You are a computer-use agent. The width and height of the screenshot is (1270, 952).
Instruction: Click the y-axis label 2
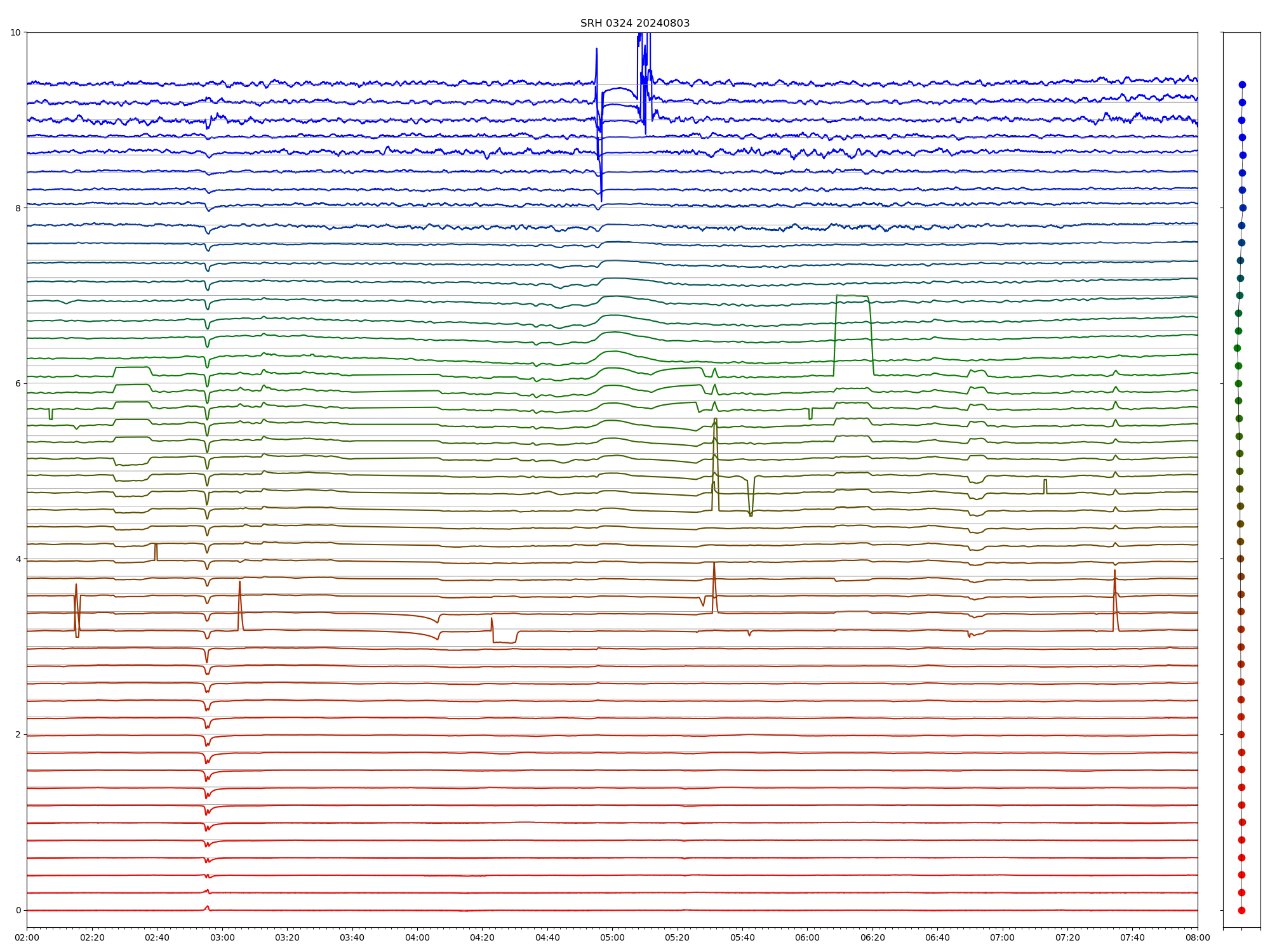tap(18, 734)
